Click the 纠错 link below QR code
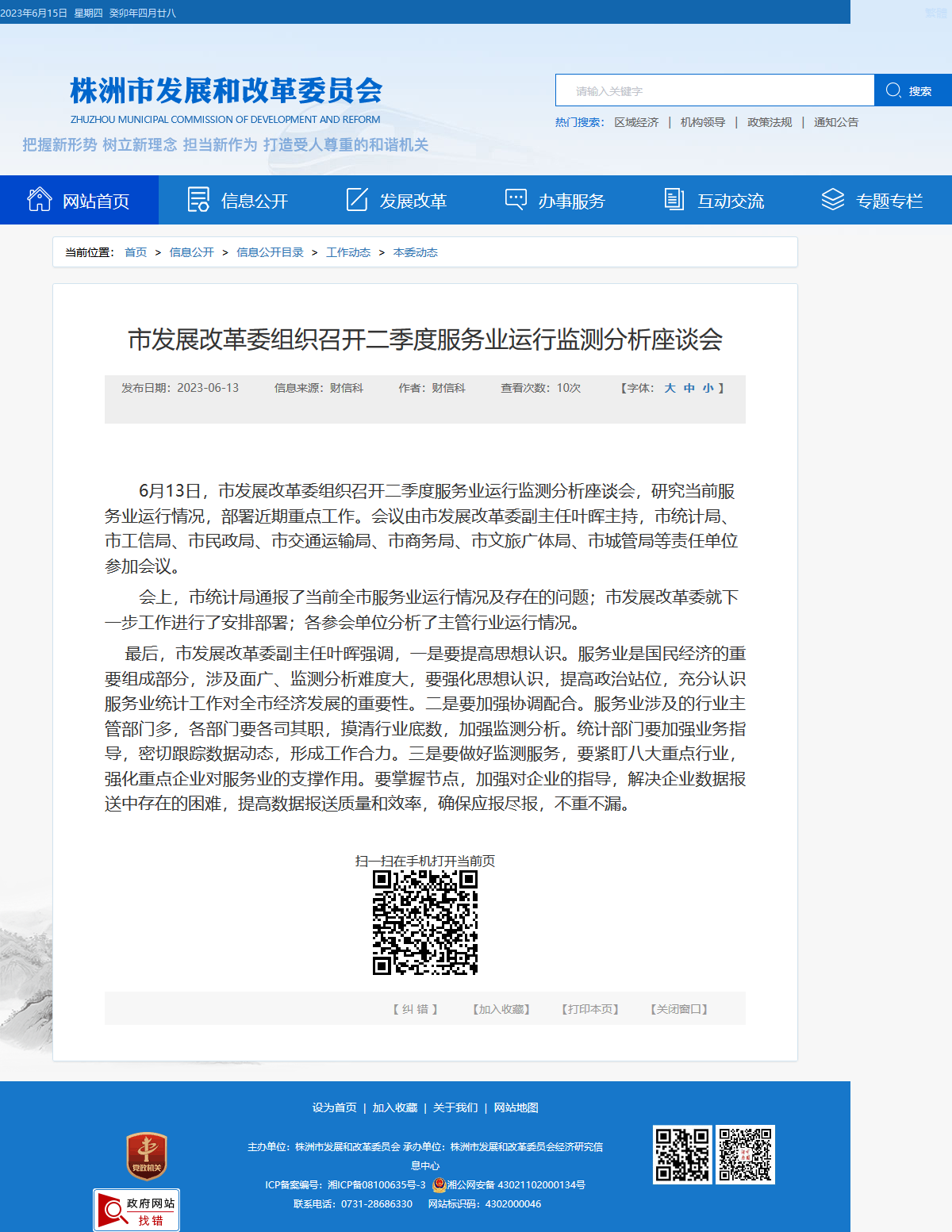Screen dimensions: 952x1232 (x=415, y=1009)
